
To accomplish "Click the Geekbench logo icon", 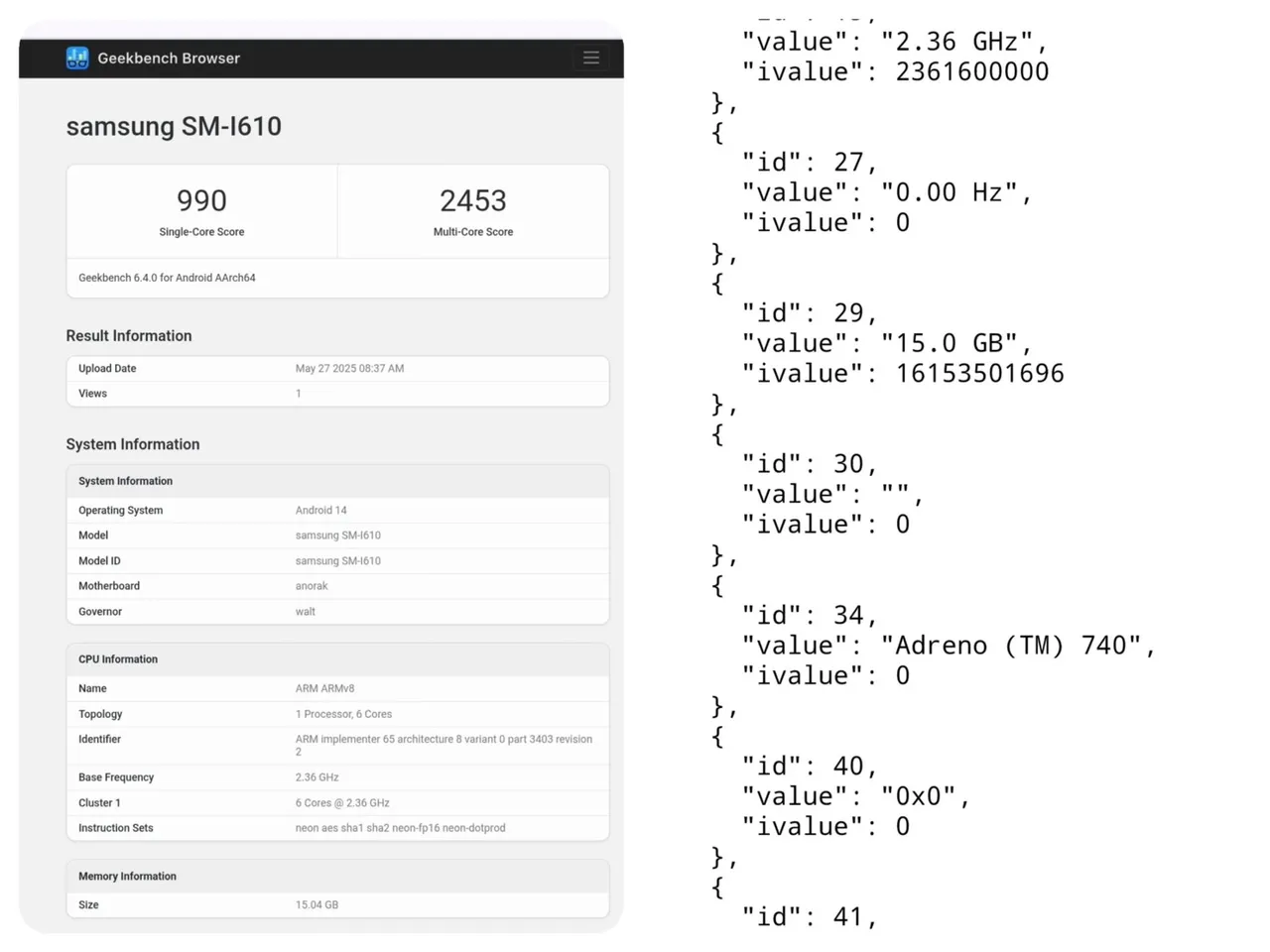I will coord(77,59).
